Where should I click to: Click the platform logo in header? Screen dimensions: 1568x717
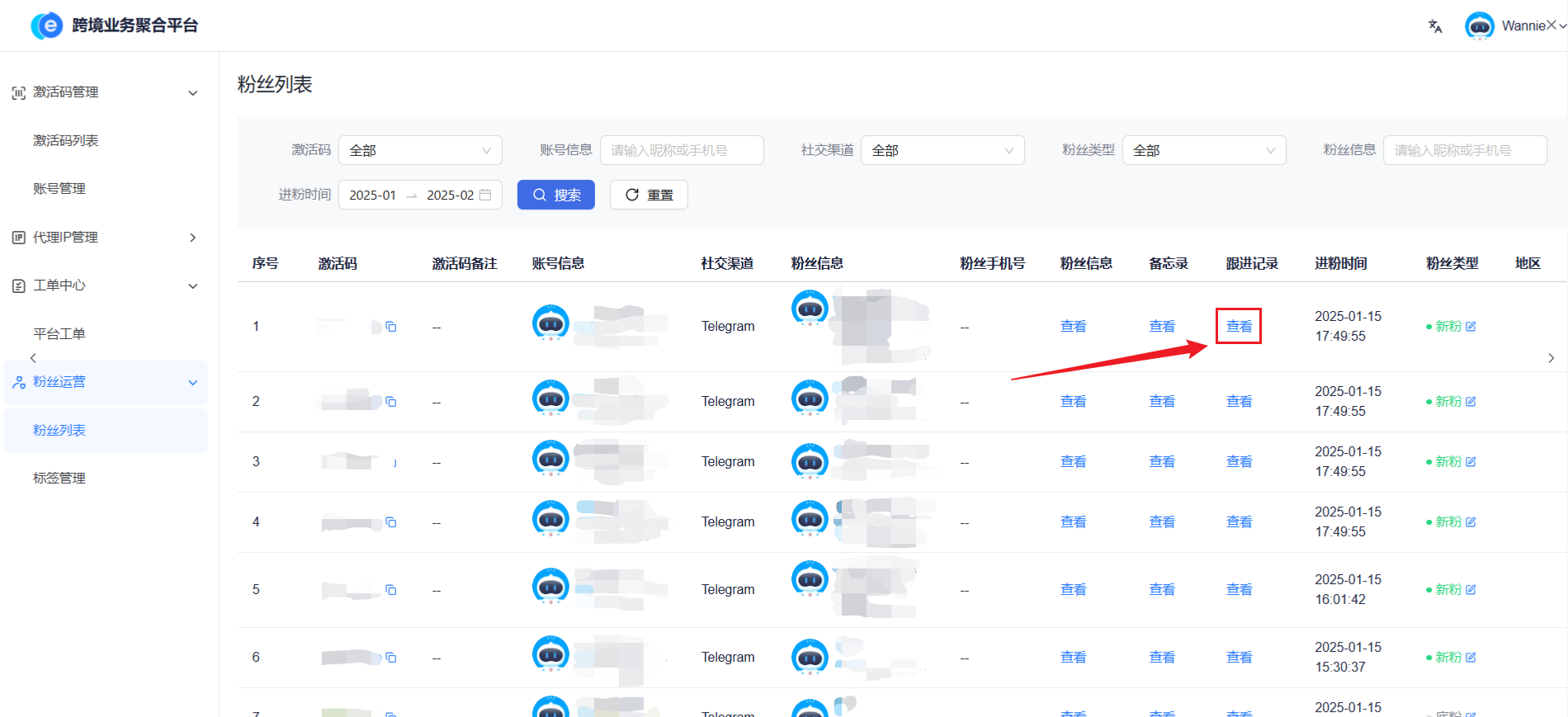tap(47, 26)
